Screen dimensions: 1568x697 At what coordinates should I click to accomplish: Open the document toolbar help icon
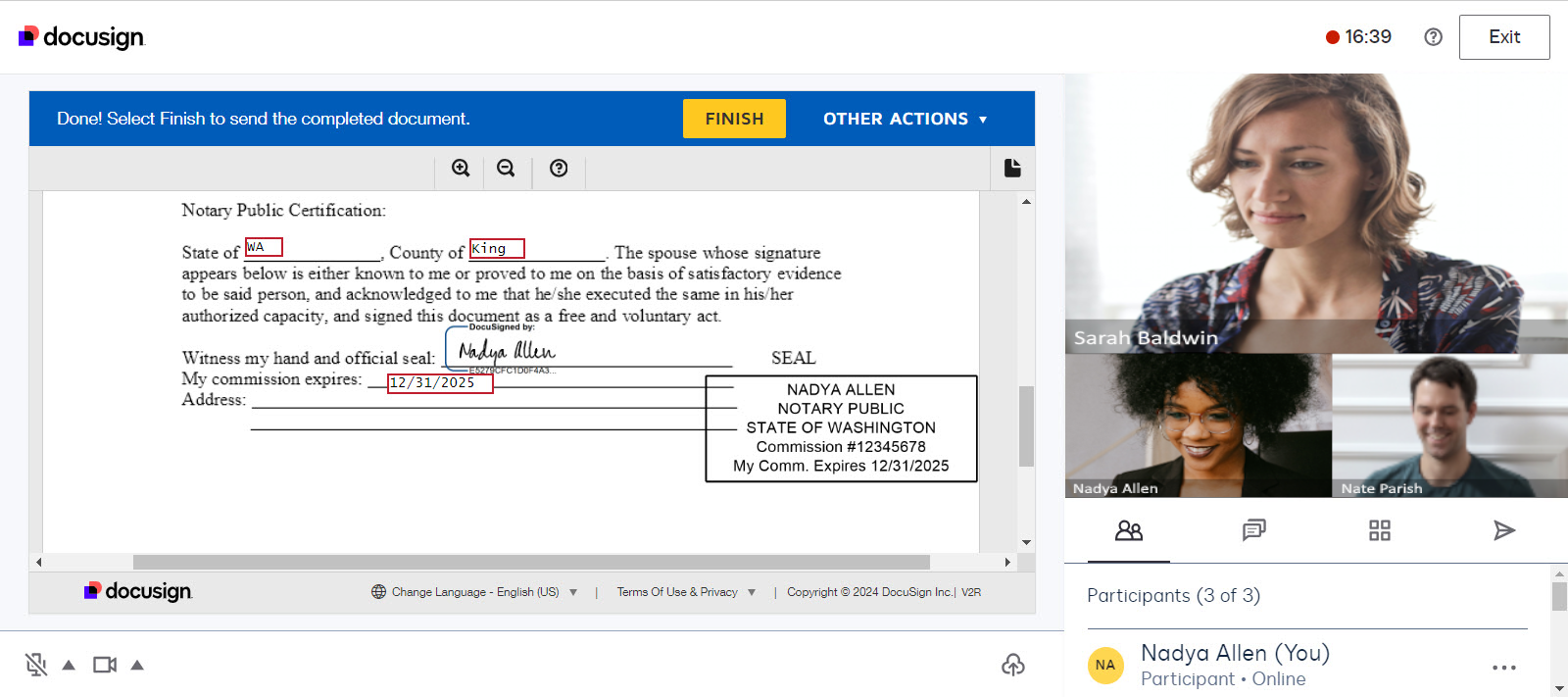[559, 169]
